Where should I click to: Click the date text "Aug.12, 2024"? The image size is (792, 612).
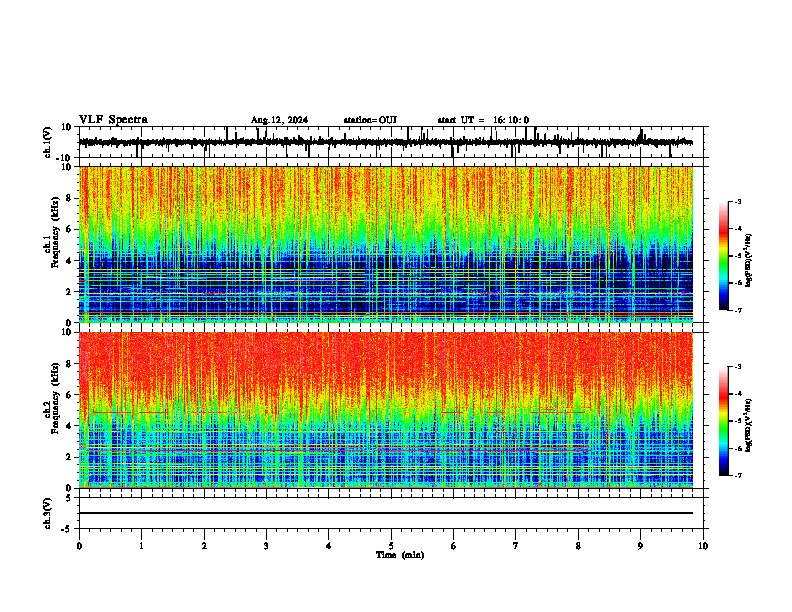[279, 120]
